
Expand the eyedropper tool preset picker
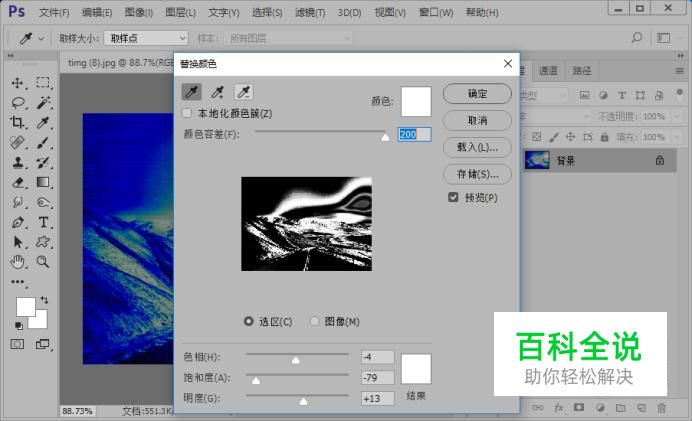pyautogui.click(x=41, y=39)
